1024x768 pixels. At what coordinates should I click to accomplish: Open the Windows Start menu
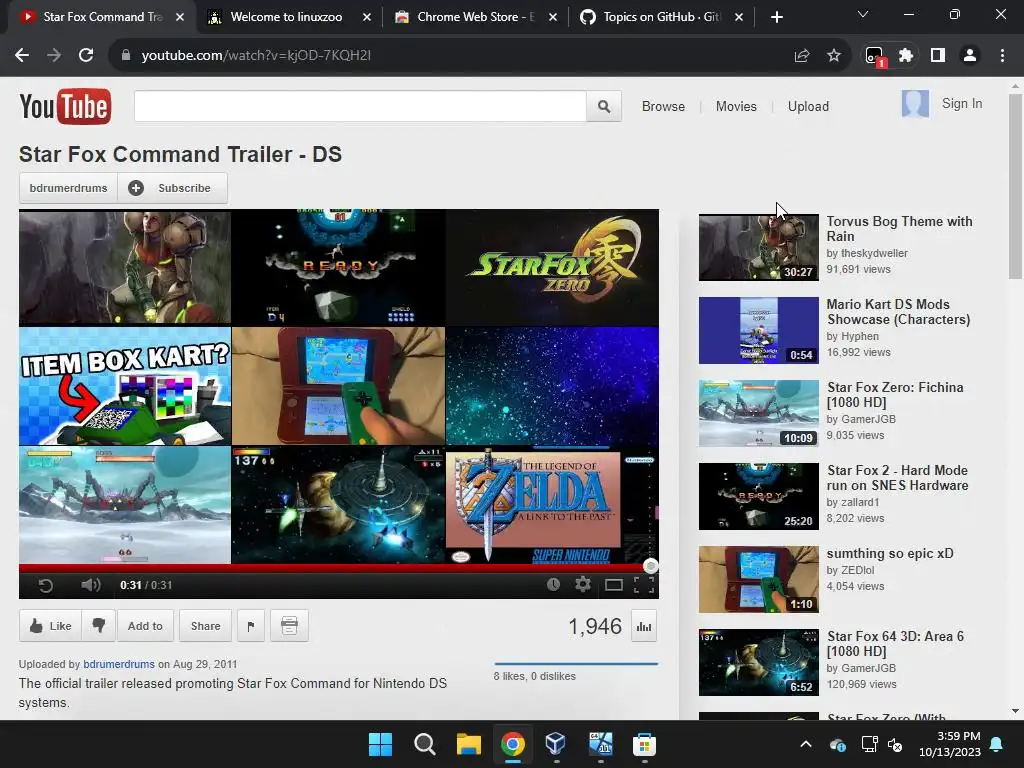380,744
